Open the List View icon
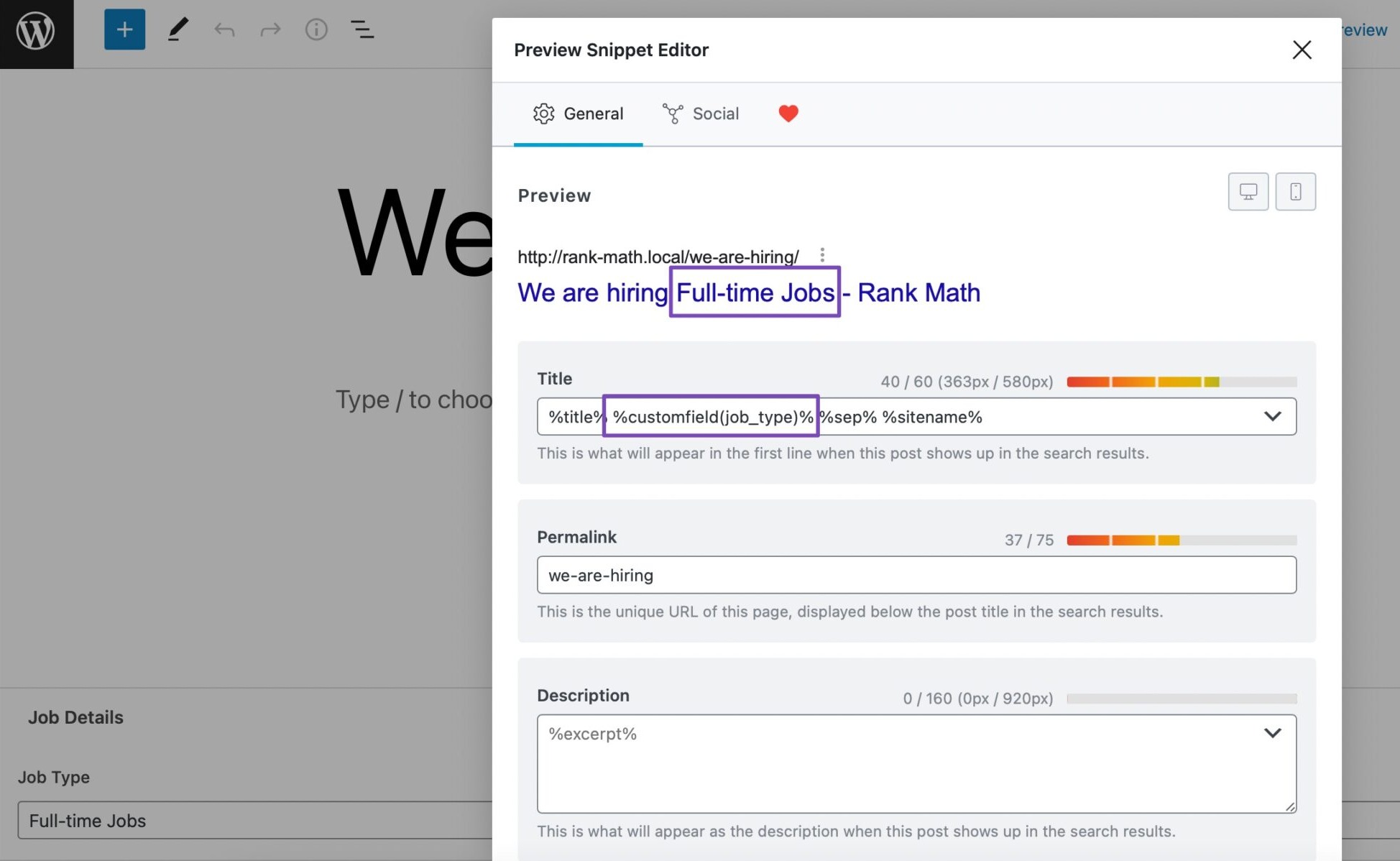This screenshot has height=861, width=1400. 362,29
